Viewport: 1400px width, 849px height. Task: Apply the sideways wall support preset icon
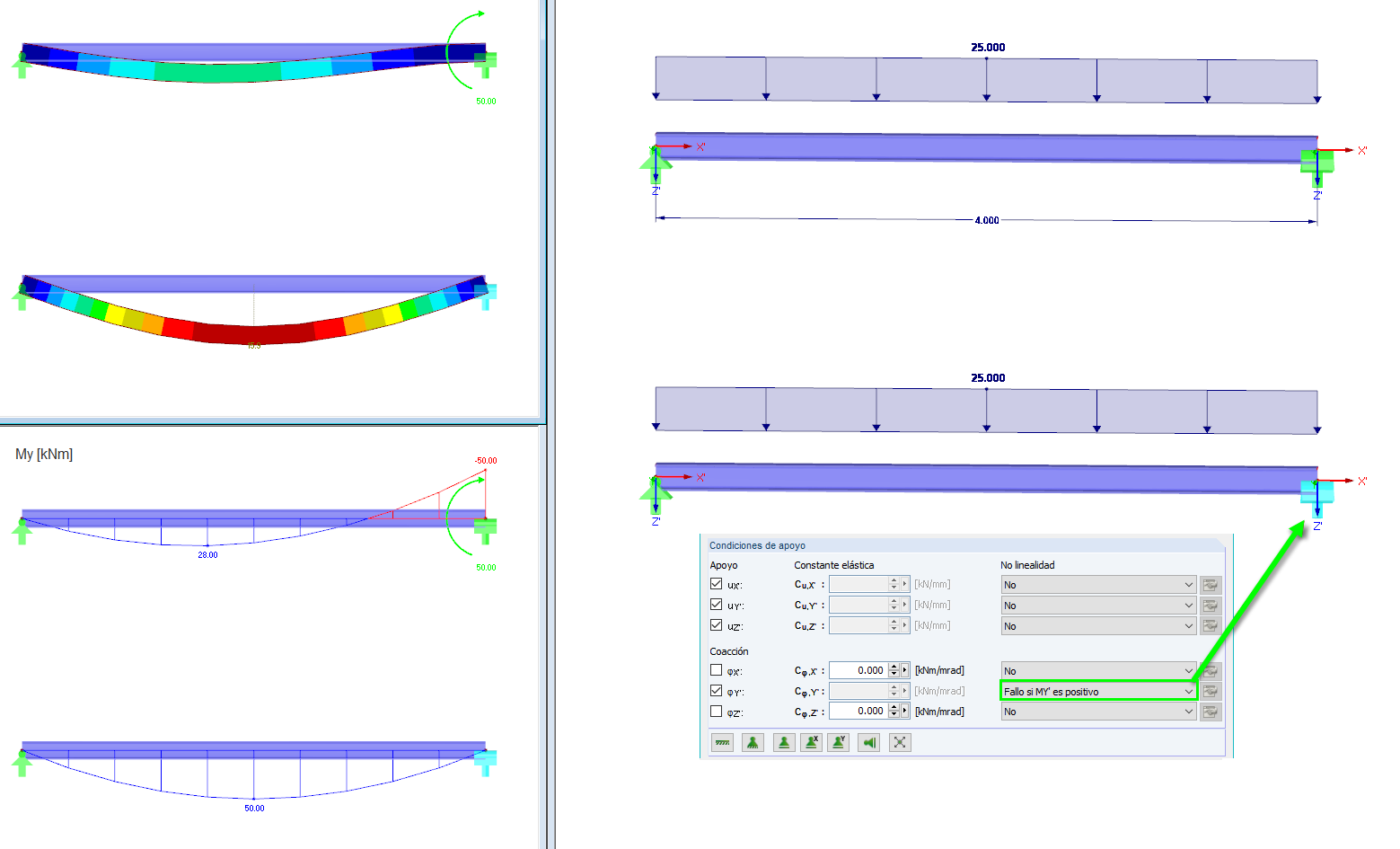868,742
